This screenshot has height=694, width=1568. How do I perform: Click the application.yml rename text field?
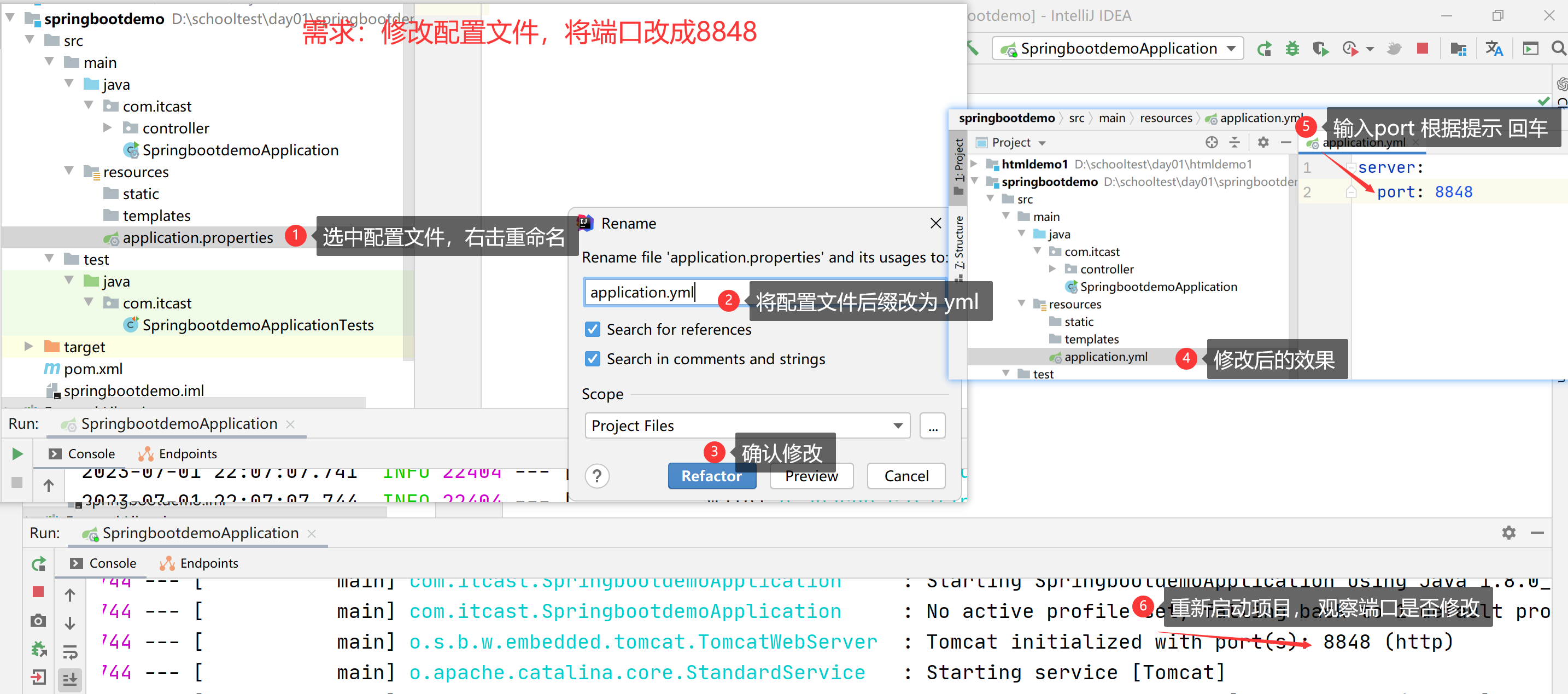tap(764, 292)
